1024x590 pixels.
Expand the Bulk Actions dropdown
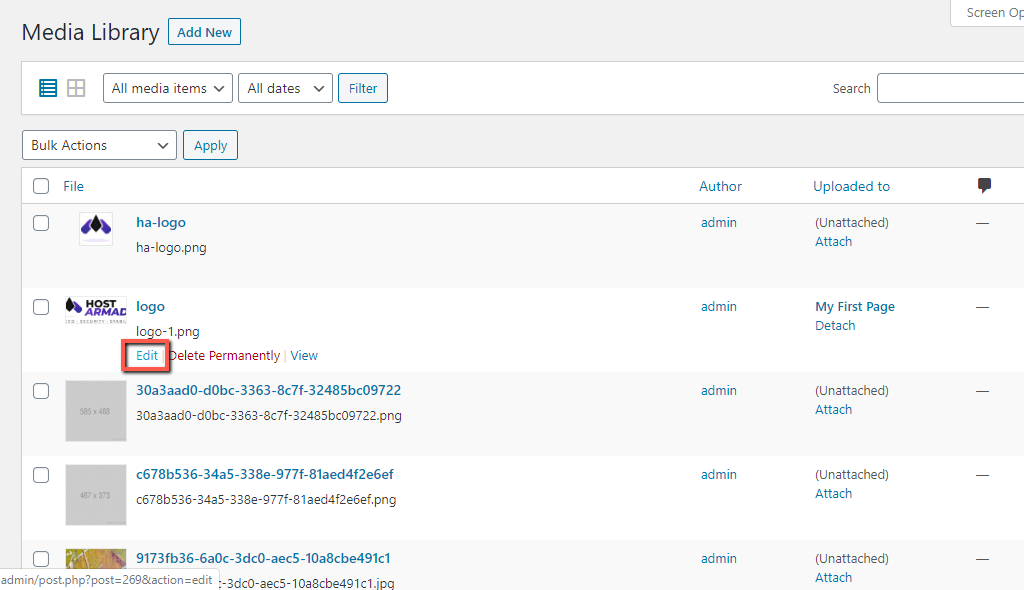(x=99, y=145)
